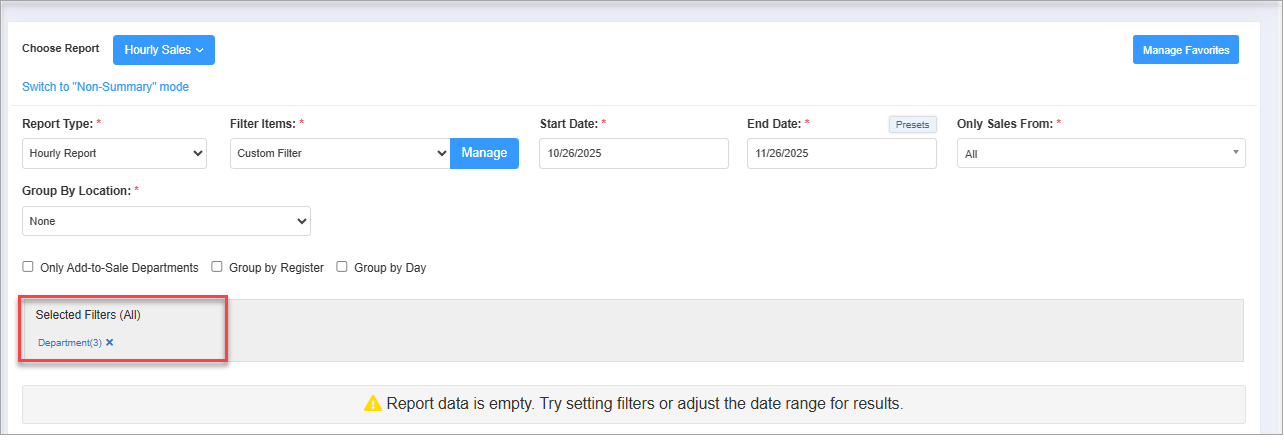Expand the Report Type dropdown
The height and width of the screenshot is (448, 1284).
coord(114,154)
